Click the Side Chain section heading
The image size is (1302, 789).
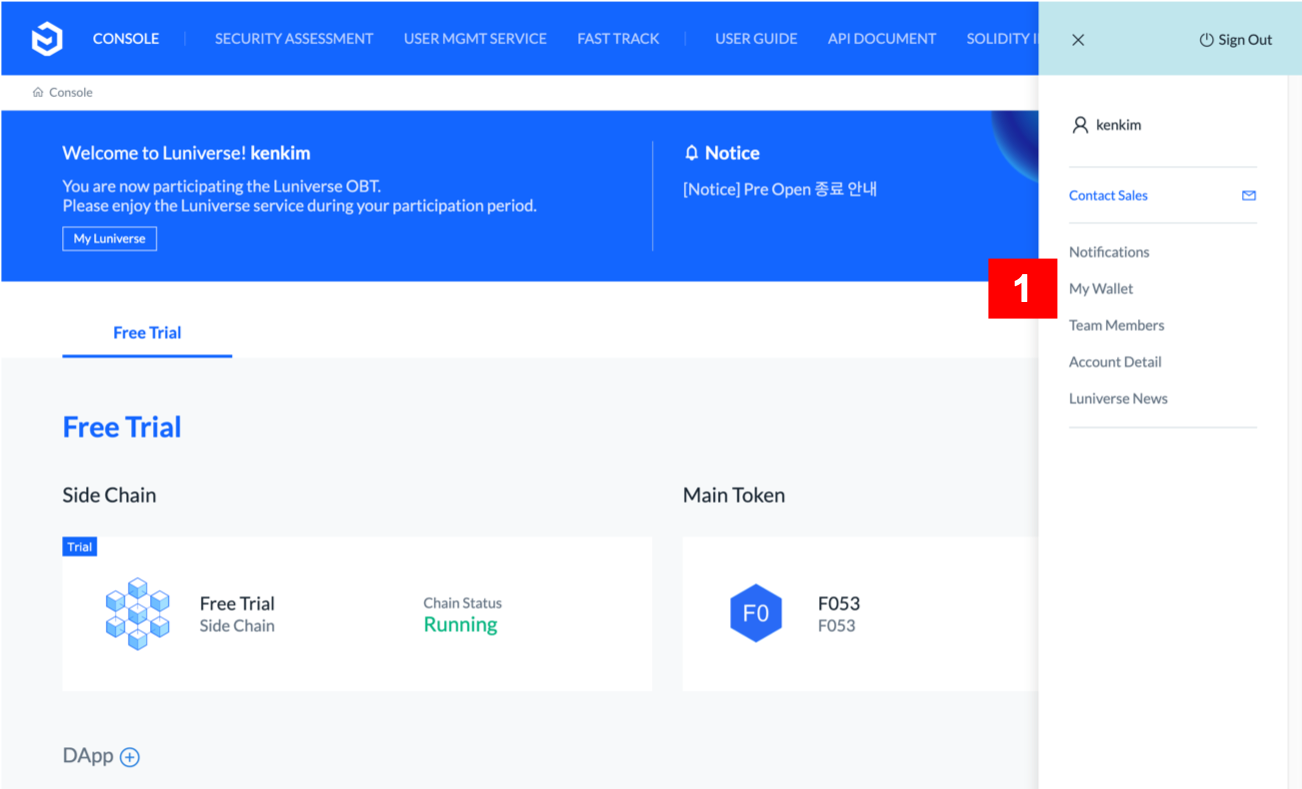coord(109,495)
